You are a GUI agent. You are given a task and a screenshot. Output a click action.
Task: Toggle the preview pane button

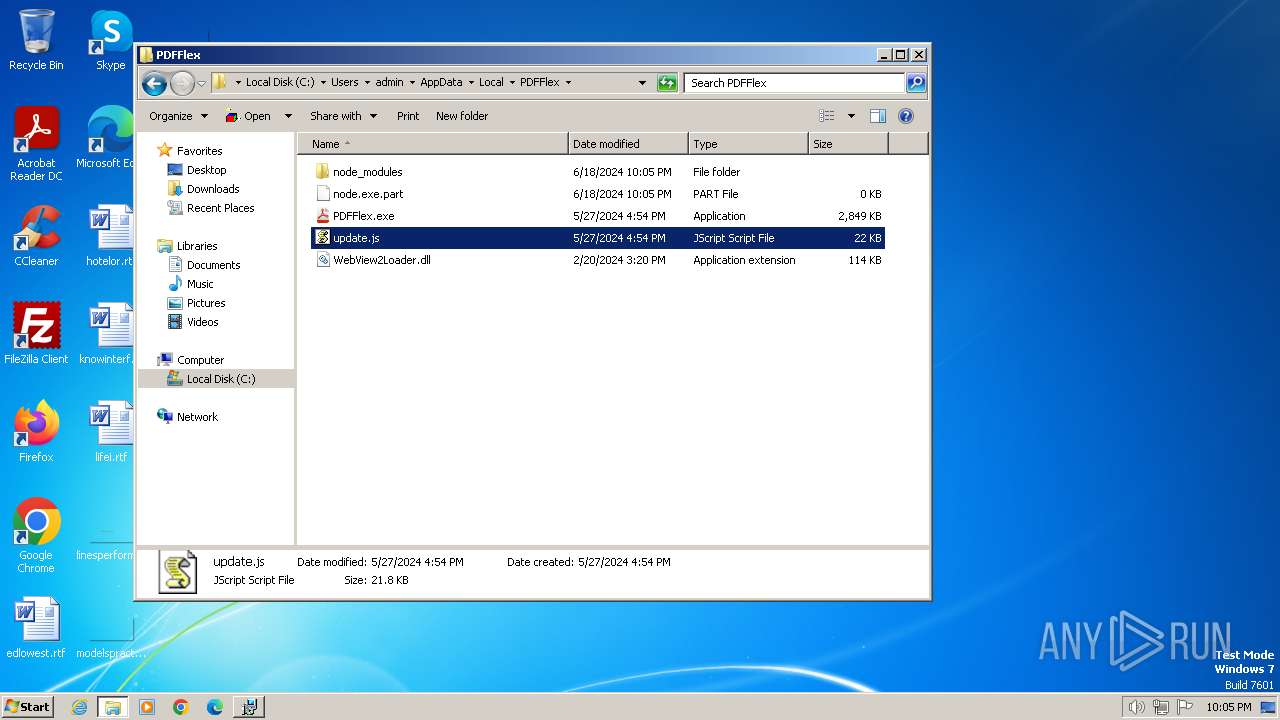877,116
